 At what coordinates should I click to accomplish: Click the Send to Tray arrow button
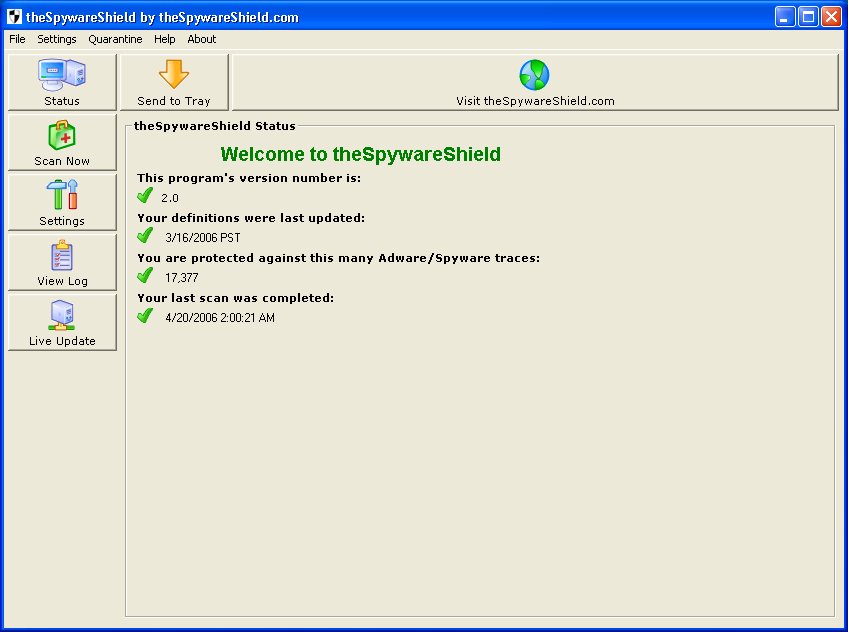174,82
